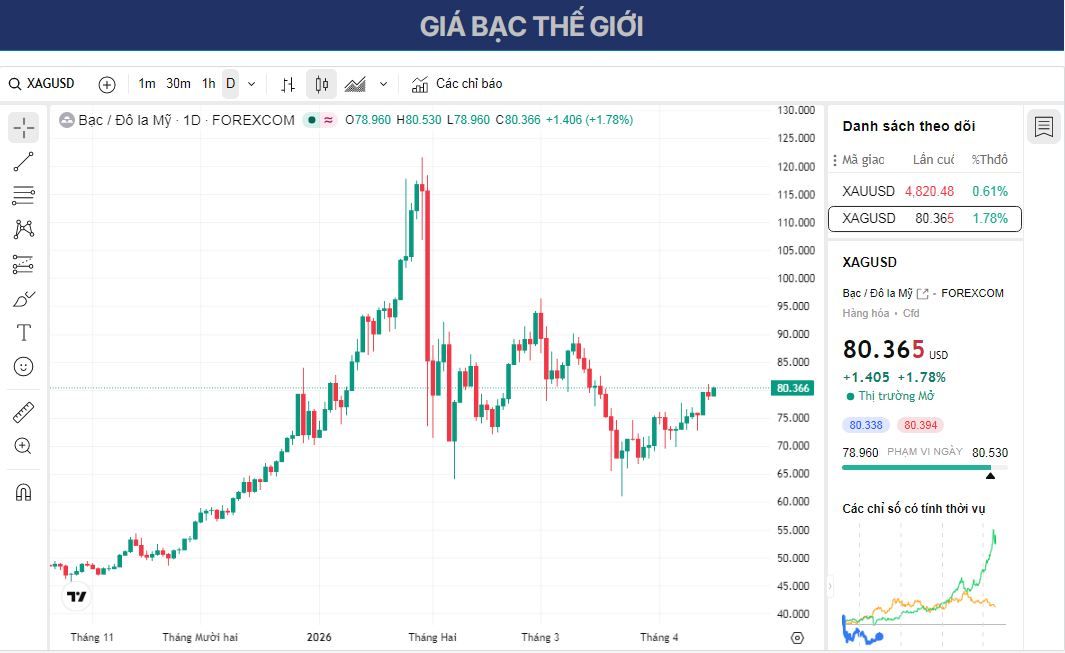This screenshot has width=1065, height=653.
Task: Click the XAGUSD detail panel heading
Action: tap(869, 262)
